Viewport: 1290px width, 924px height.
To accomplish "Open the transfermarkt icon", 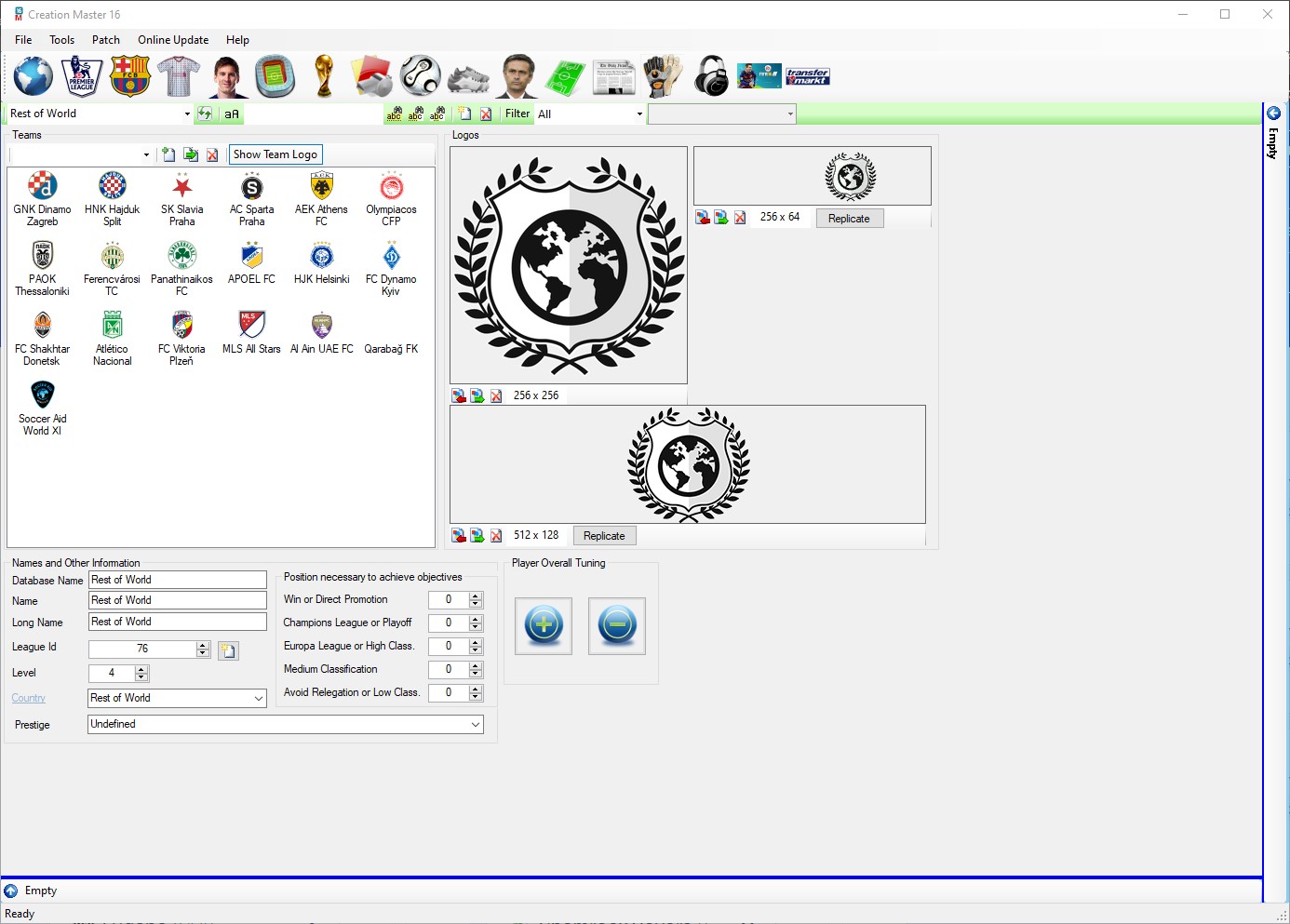I will pos(808,76).
